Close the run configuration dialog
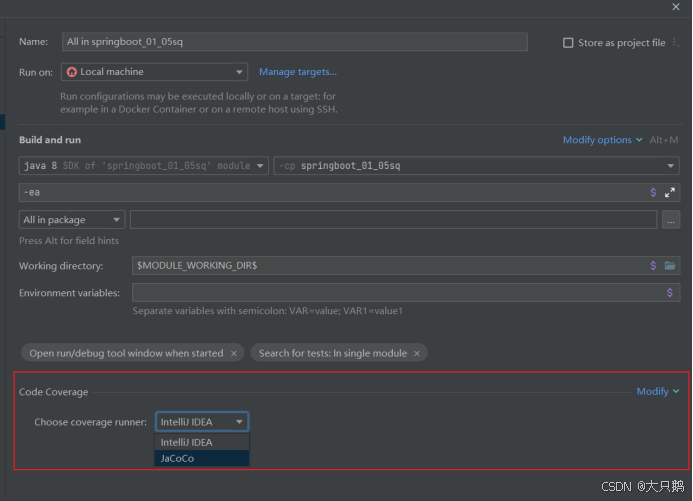Viewport: 693px width, 501px height. coord(676,7)
